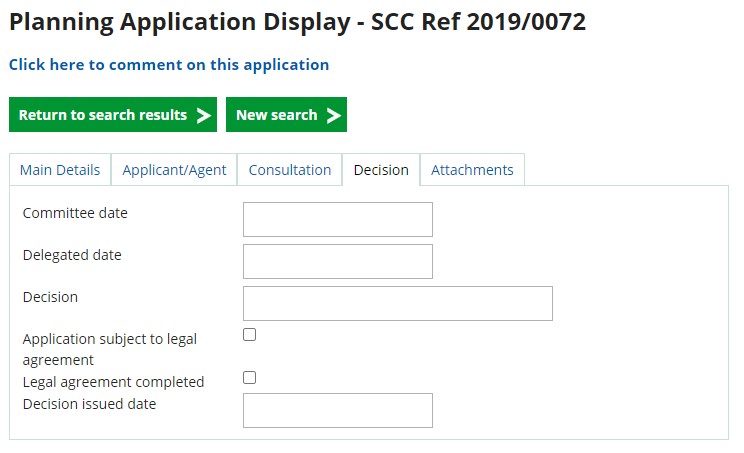Click the arrow icon on New search
744x453 pixels.
pyautogui.click(x=334, y=115)
